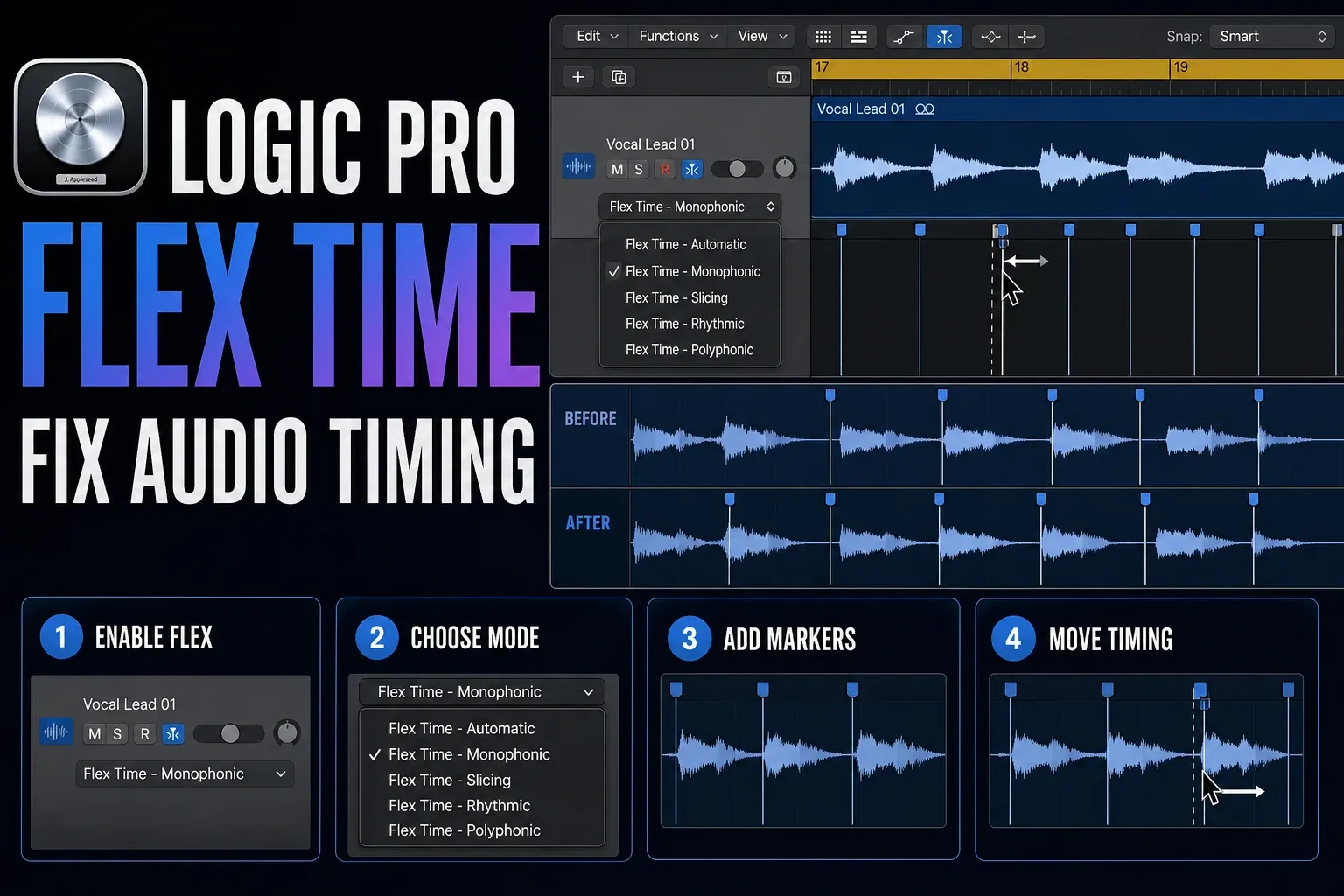The width and height of the screenshot is (1344, 896).
Task: Click the pan knob on main track
Action: click(x=785, y=168)
